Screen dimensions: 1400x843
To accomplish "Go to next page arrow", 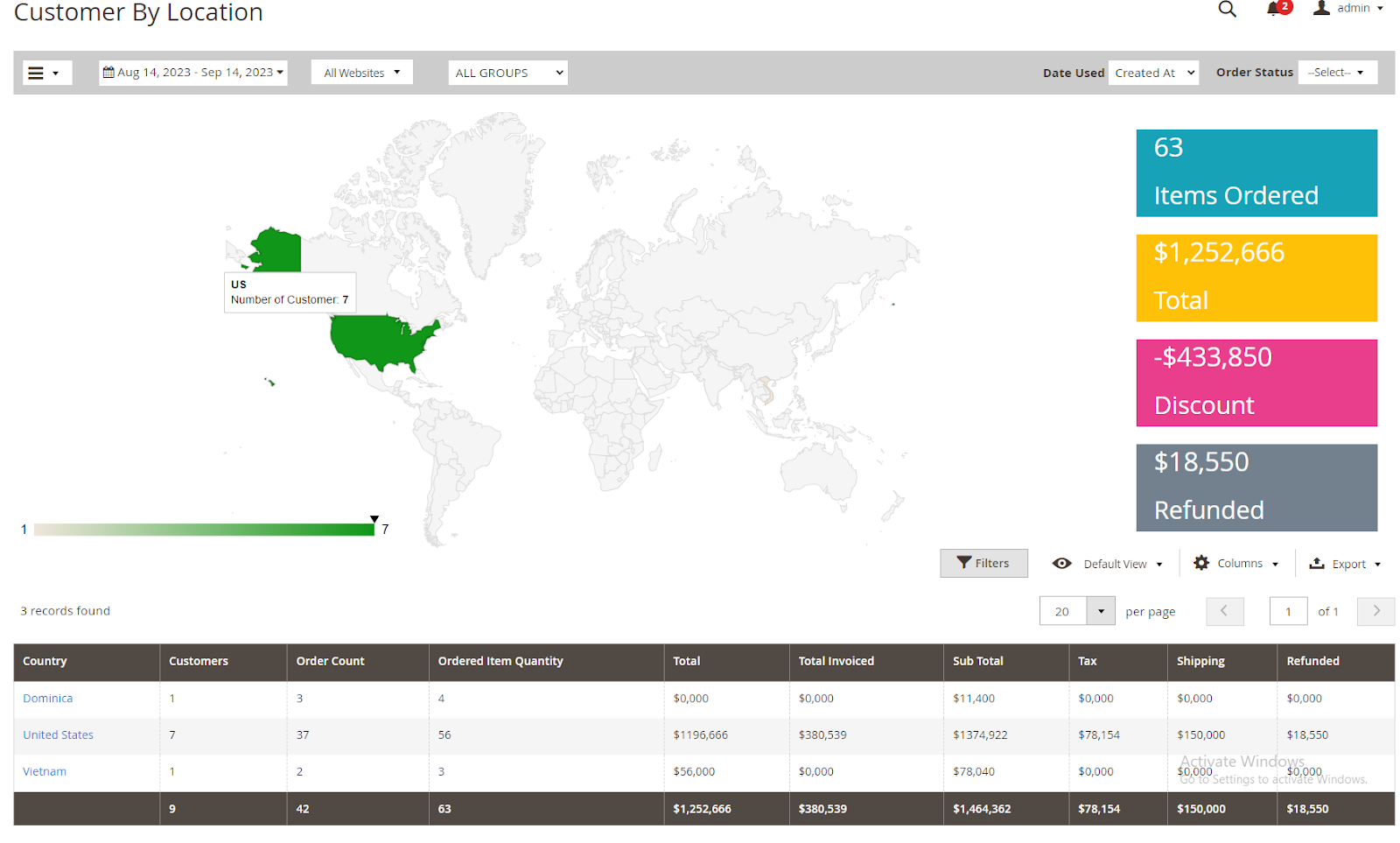I will [x=1375, y=612].
